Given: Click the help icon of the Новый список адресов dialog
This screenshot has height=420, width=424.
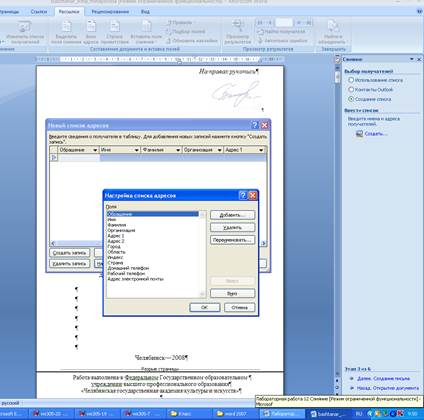Looking at the screenshot, I should pos(255,125).
